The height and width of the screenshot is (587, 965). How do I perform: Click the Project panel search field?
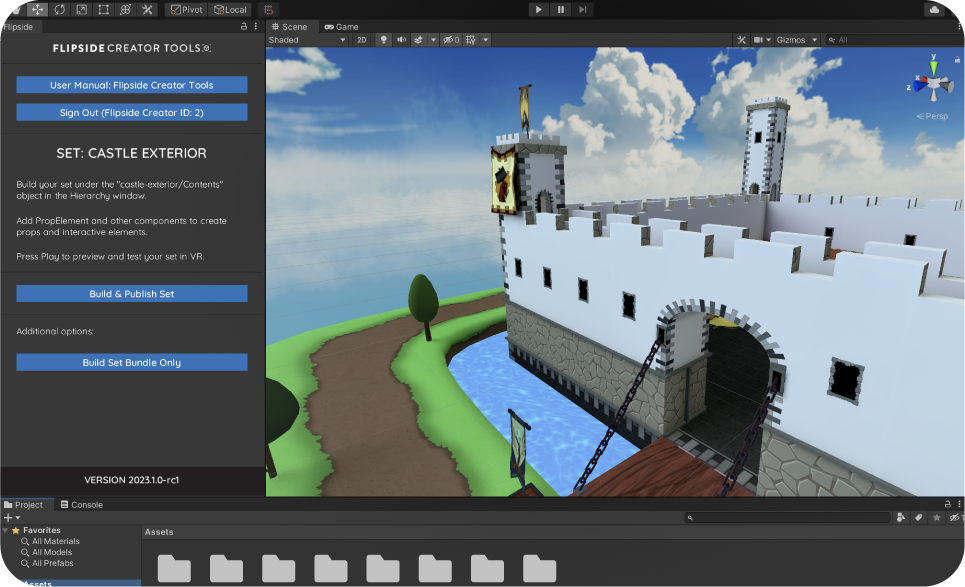click(787, 518)
